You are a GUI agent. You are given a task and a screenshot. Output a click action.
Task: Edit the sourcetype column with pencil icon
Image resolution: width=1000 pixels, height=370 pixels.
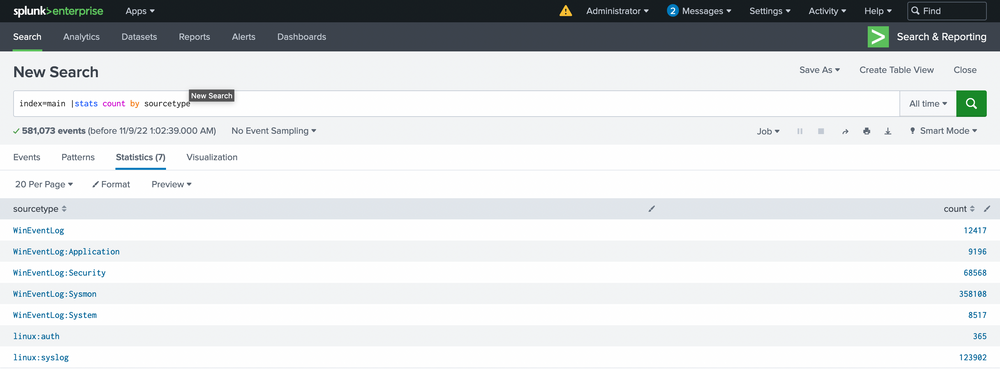651,209
